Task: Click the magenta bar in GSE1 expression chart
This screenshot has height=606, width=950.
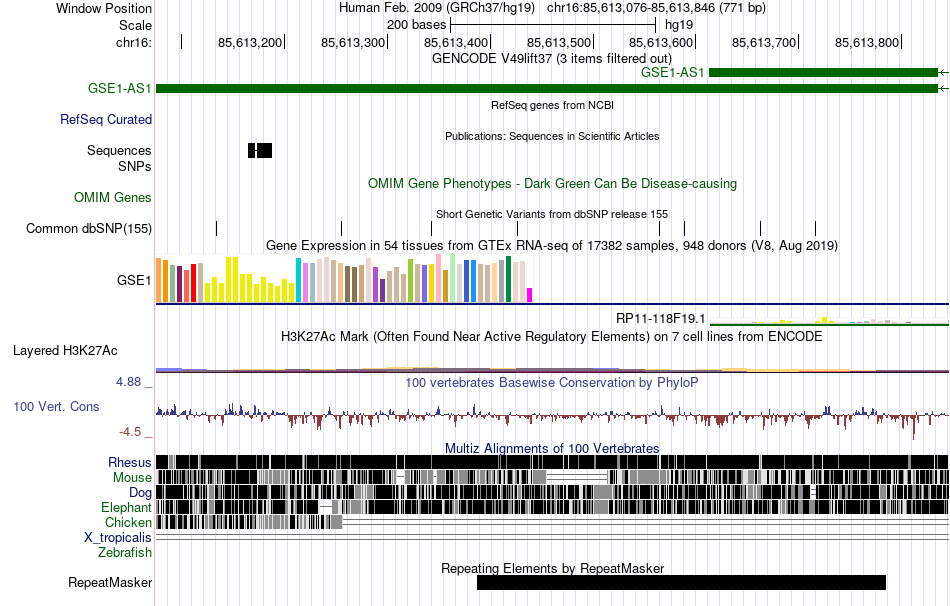Action: pyautogui.click(x=530, y=295)
